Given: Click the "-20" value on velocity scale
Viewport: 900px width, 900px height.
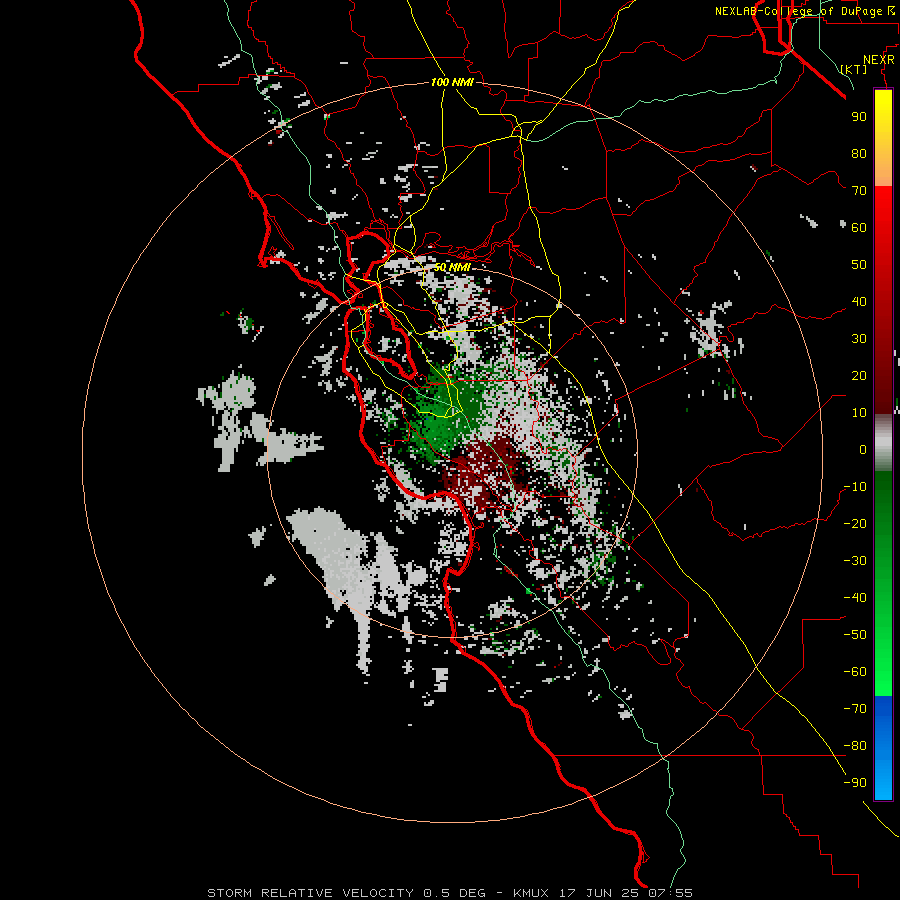Looking at the screenshot, I should (x=855, y=523).
